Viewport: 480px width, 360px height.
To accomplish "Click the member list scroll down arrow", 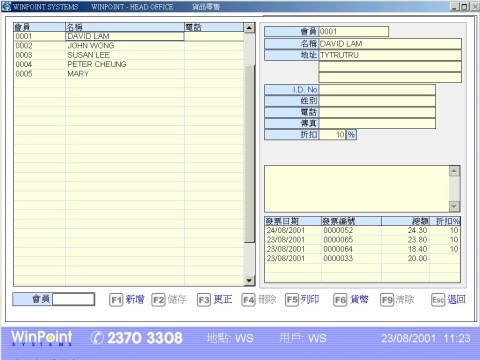I will pos(249,281).
